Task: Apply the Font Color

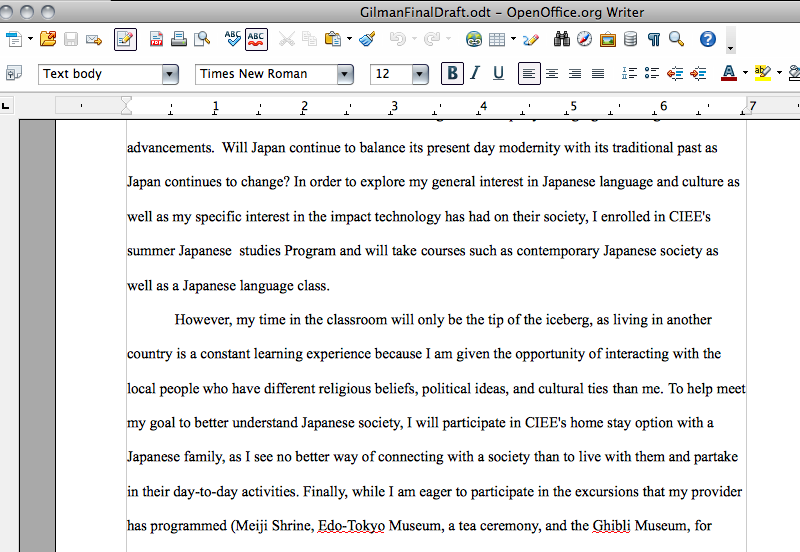Action: [729, 73]
